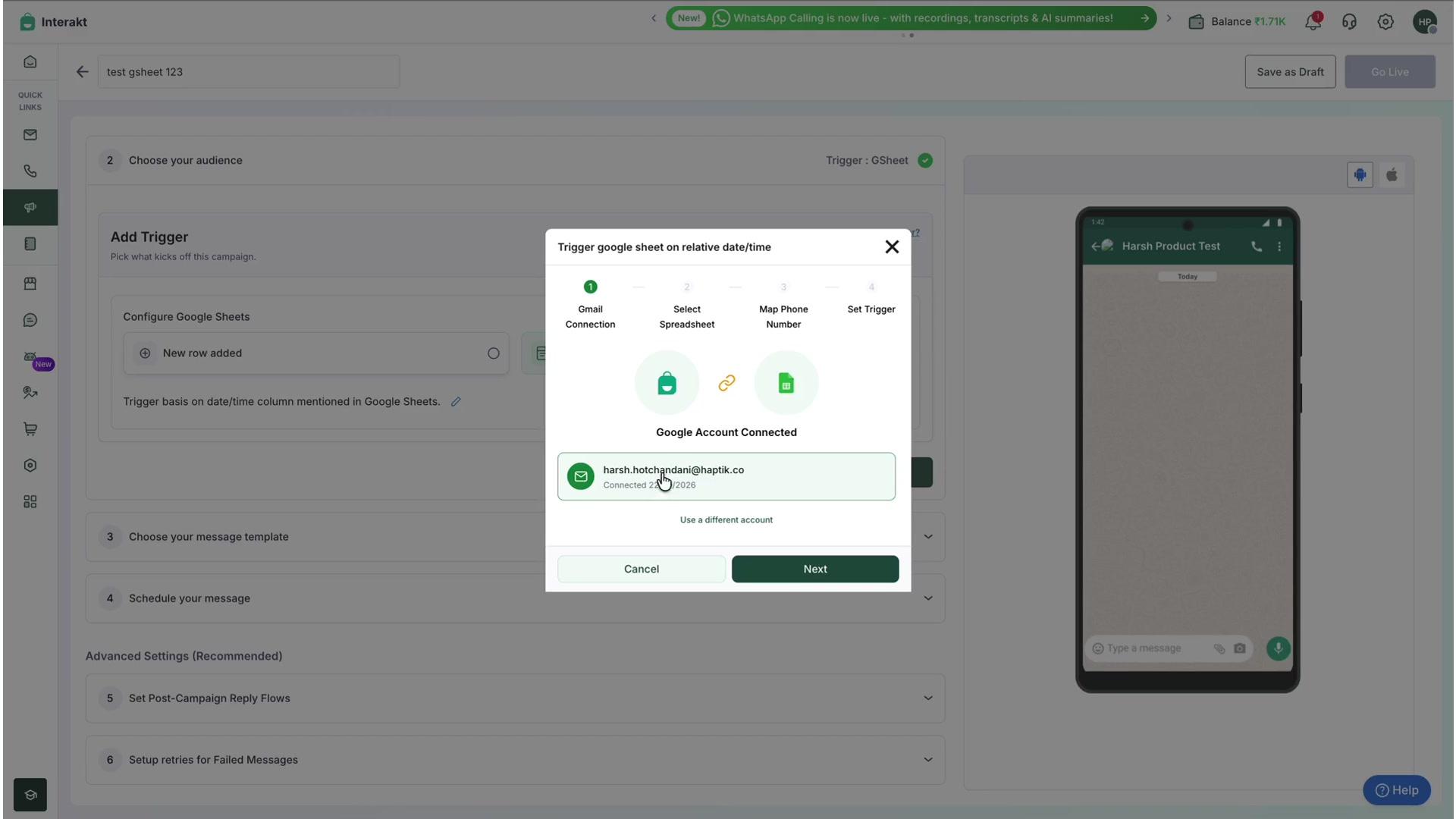Screen dimensions: 1456x819
Task: Click the WhatsApp Calling announcement banner
Action: pos(911,18)
